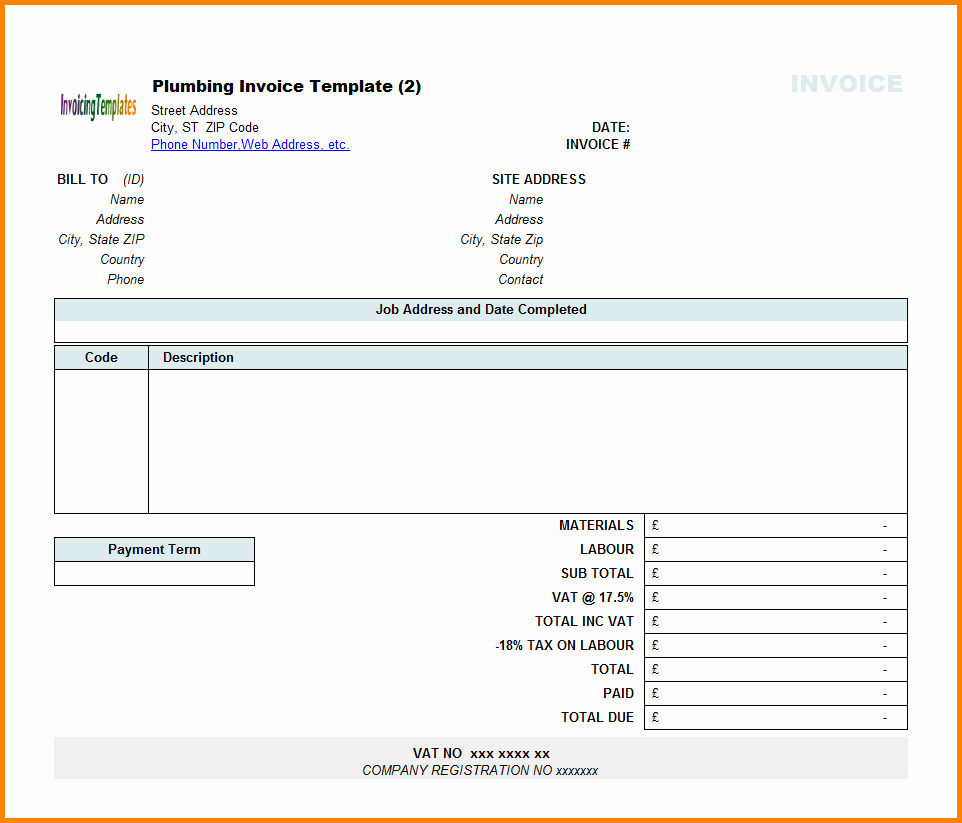This screenshot has width=962, height=823.
Task: Select the LABOUR amount cell
Action: coord(775,550)
